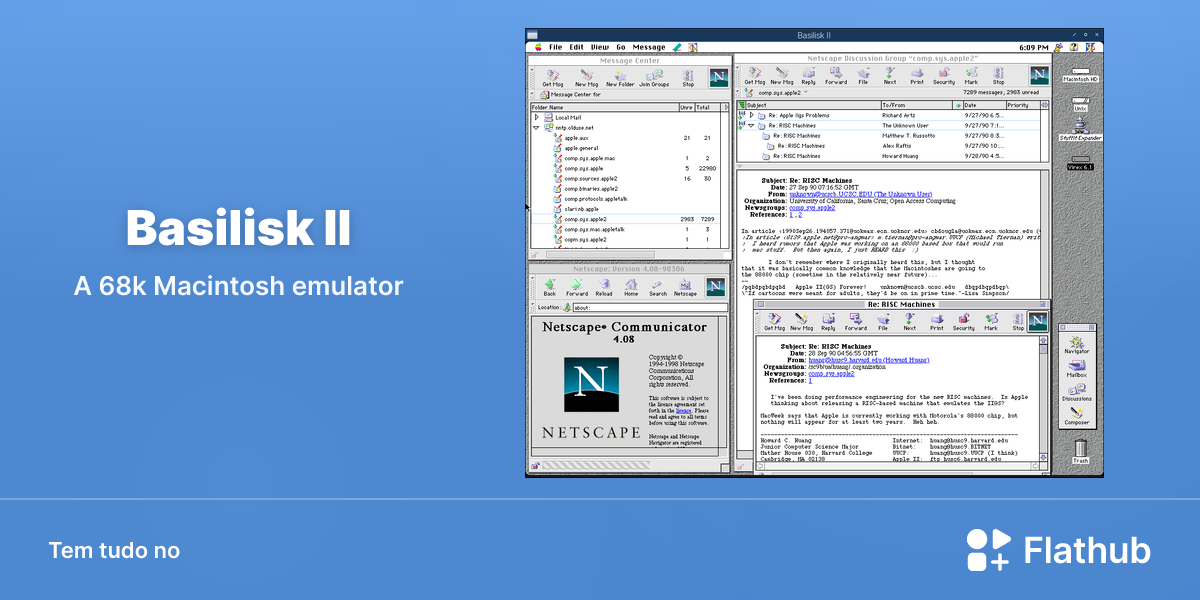Click Stop in the Message Center toolbar
This screenshot has width=1200, height=600.
688,78
